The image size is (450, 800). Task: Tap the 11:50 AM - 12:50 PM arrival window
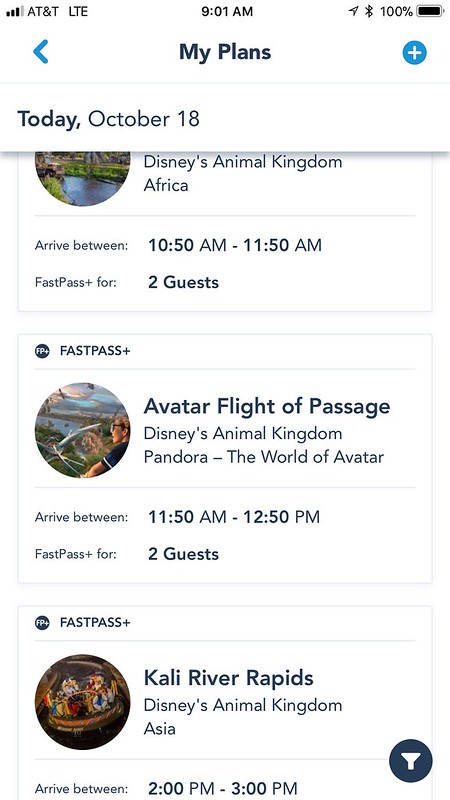coord(234,517)
